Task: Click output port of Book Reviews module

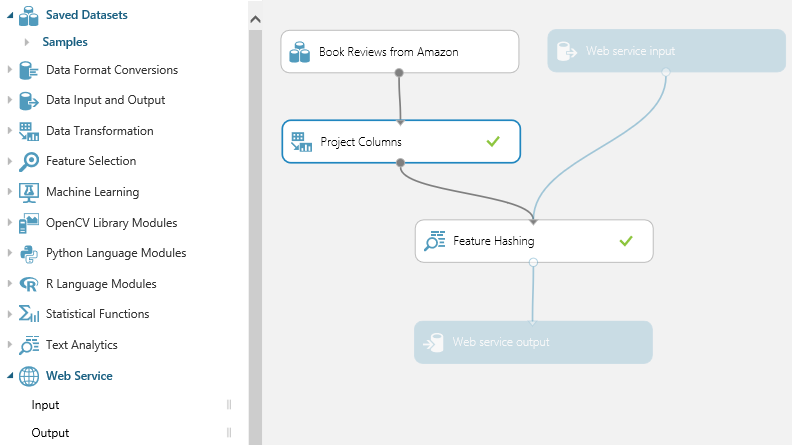Action: 399,73
